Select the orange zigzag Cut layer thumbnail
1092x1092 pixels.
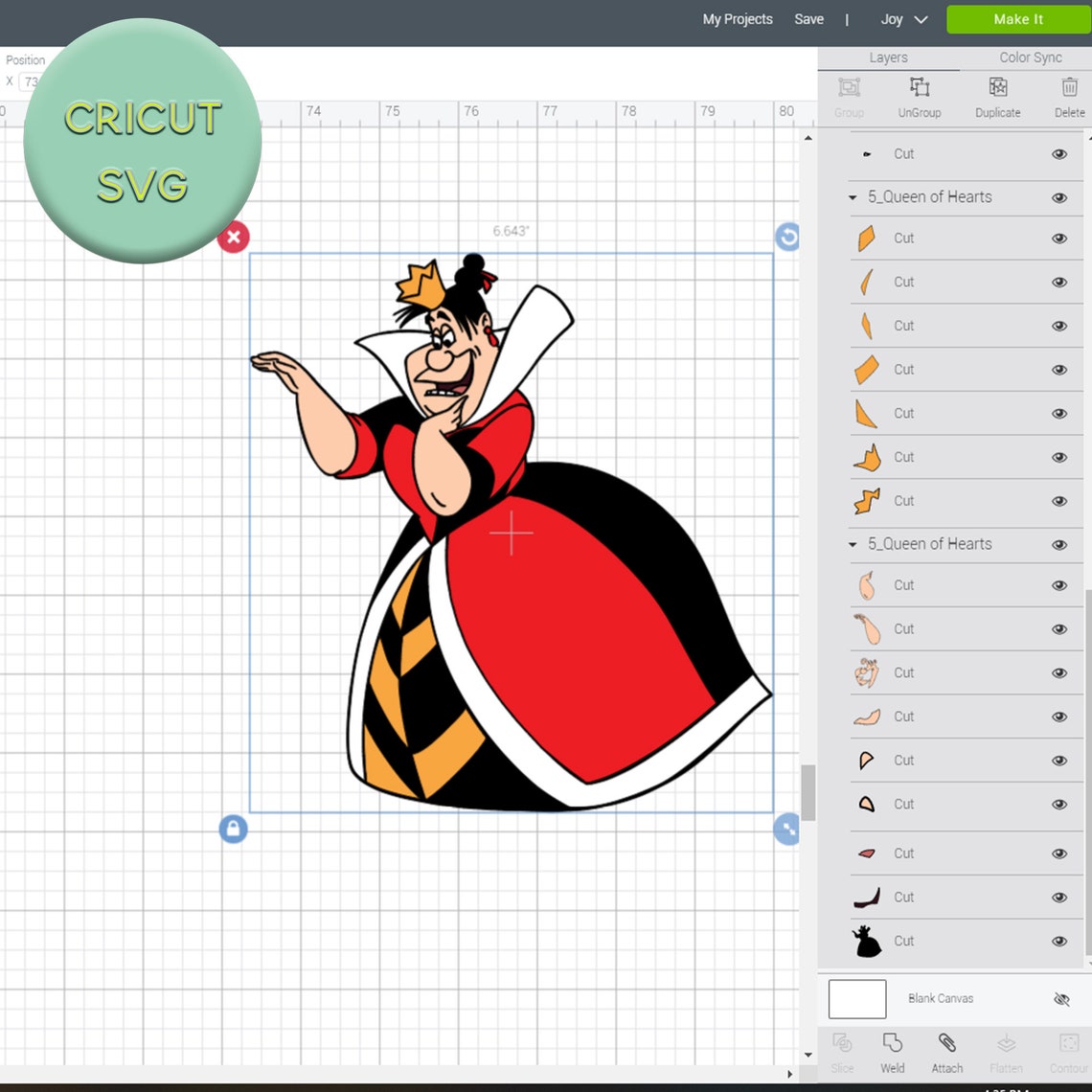(867, 501)
